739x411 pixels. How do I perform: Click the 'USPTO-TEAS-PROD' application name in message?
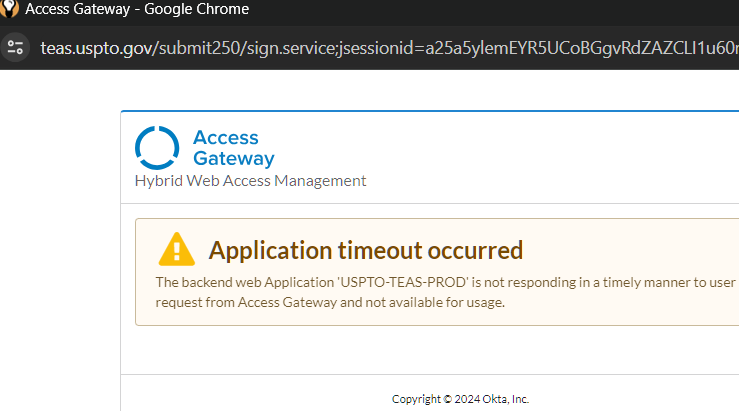coord(402,282)
